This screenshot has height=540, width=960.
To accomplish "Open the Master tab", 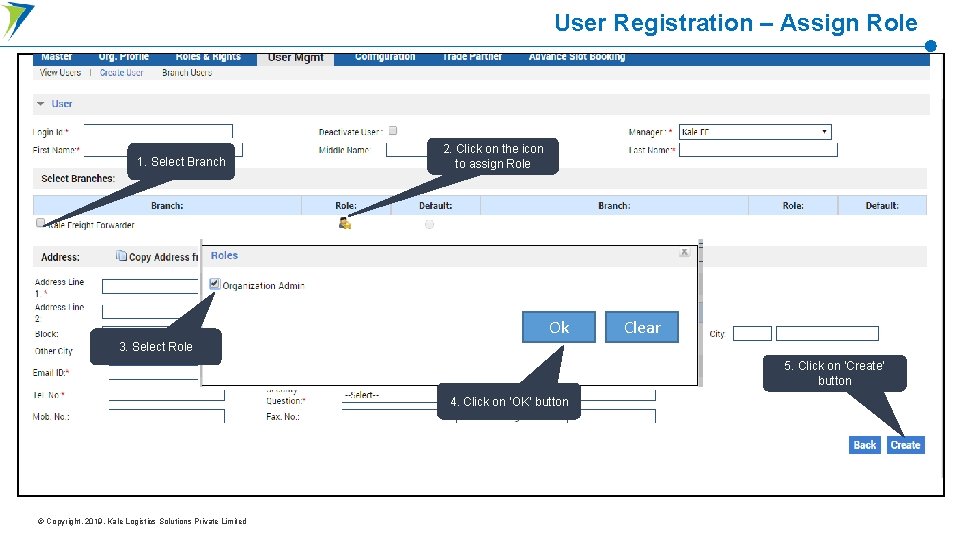I will pos(57,57).
